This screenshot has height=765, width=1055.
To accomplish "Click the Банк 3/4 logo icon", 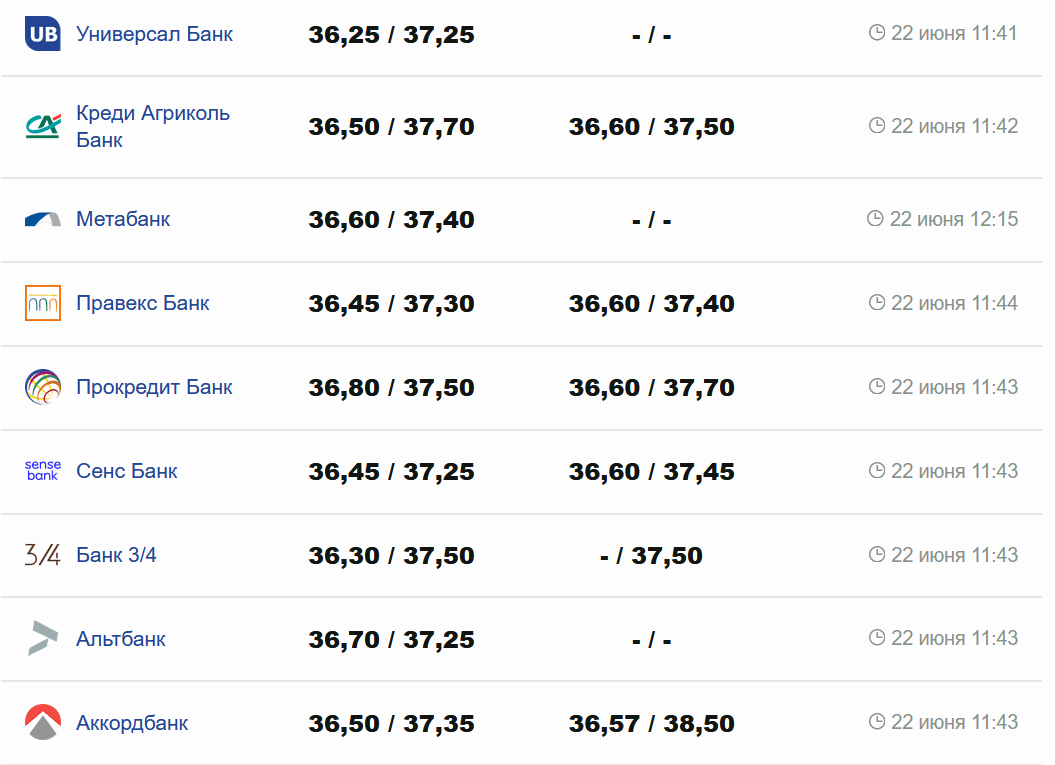I will tap(43, 555).
